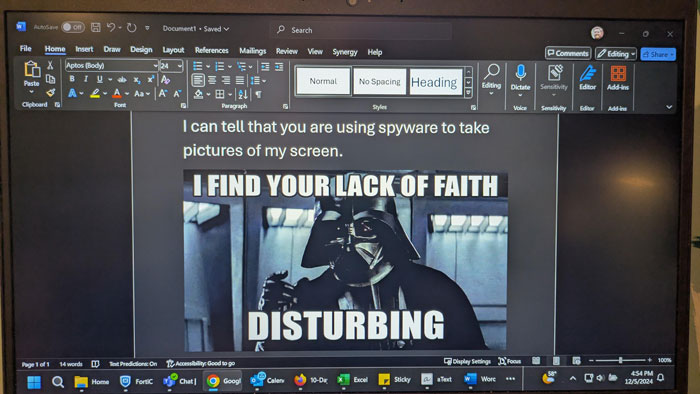Toggle the AutoSave switch
The height and width of the screenshot is (394, 700).
pyautogui.click(x=73, y=27)
